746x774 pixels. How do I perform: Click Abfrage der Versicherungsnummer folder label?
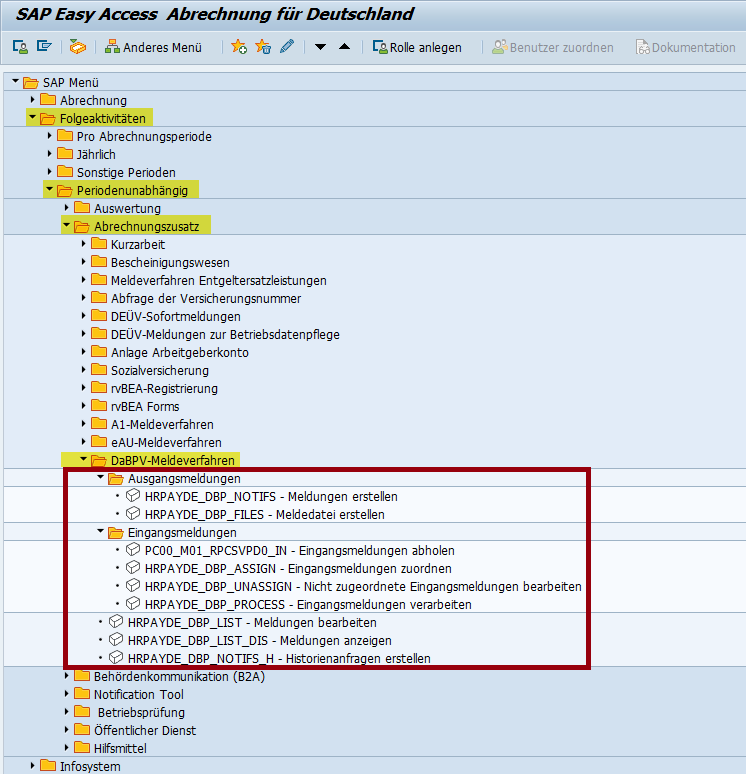tap(206, 299)
